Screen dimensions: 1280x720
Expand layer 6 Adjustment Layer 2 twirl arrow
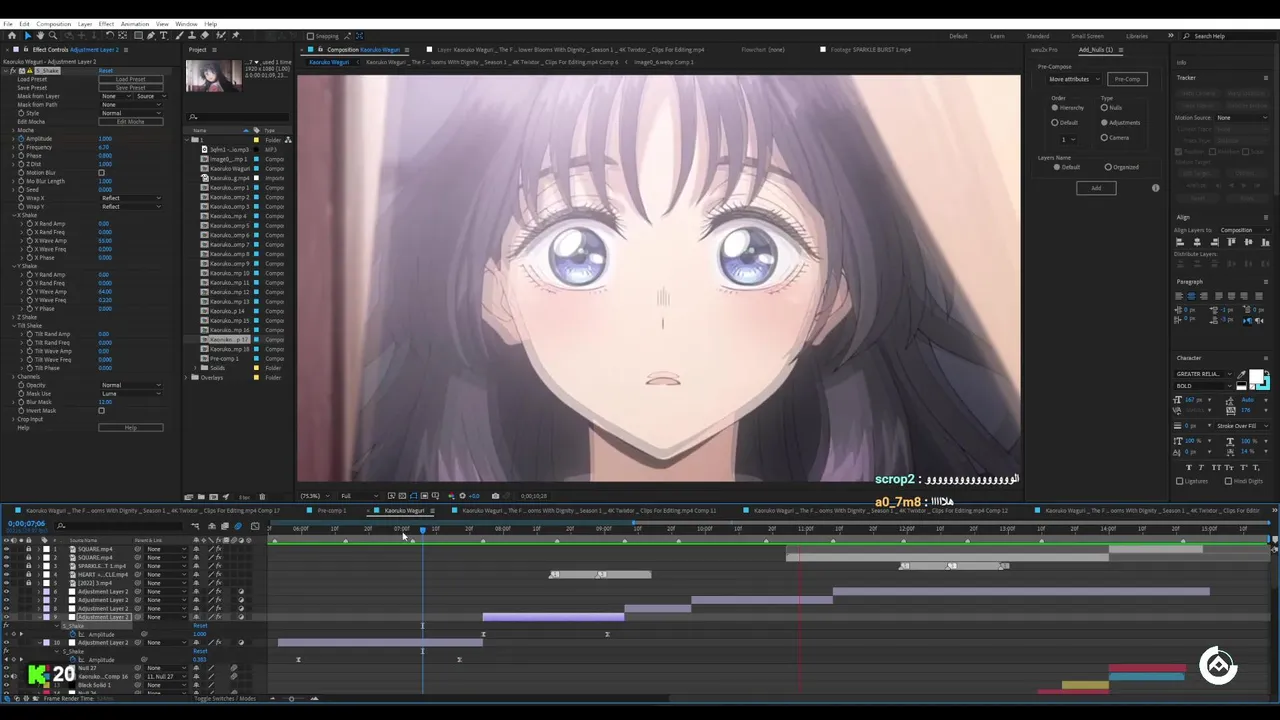tap(39, 592)
